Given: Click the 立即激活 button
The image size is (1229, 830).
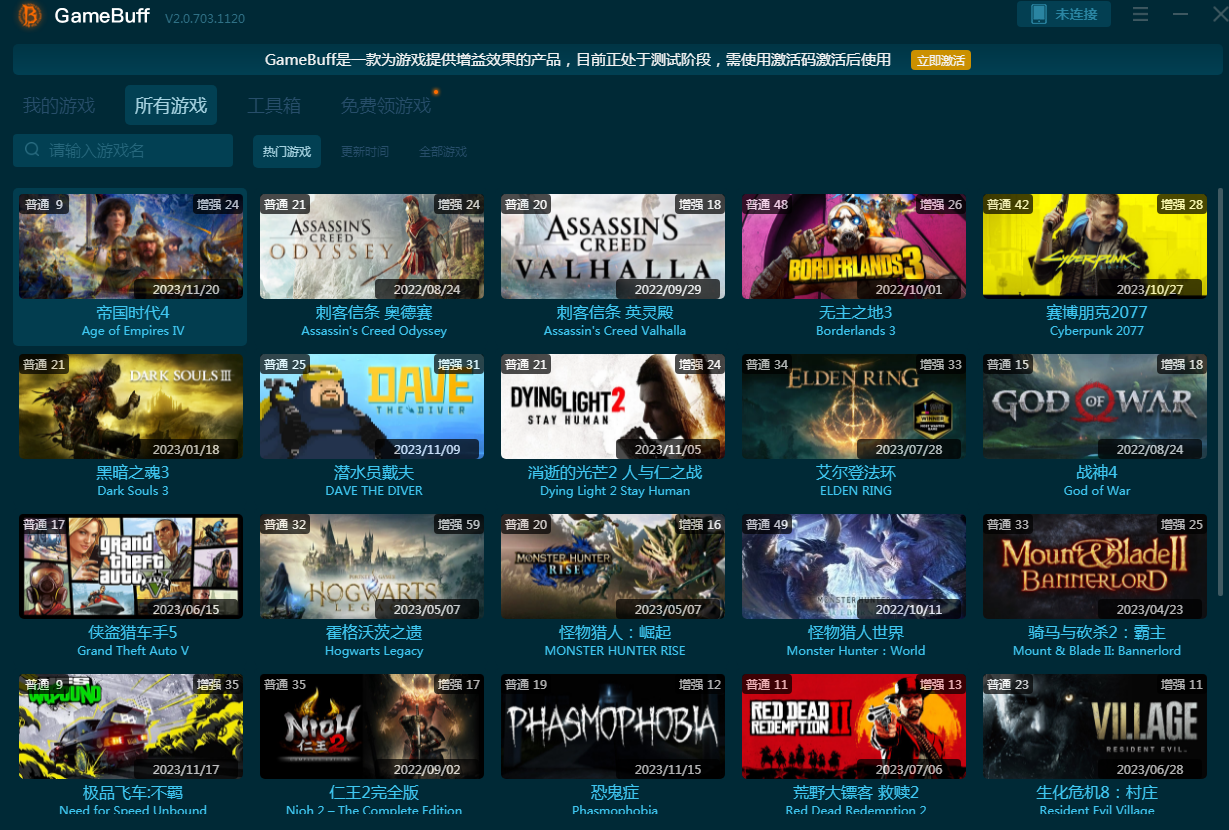Looking at the screenshot, I should click(x=941, y=60).
